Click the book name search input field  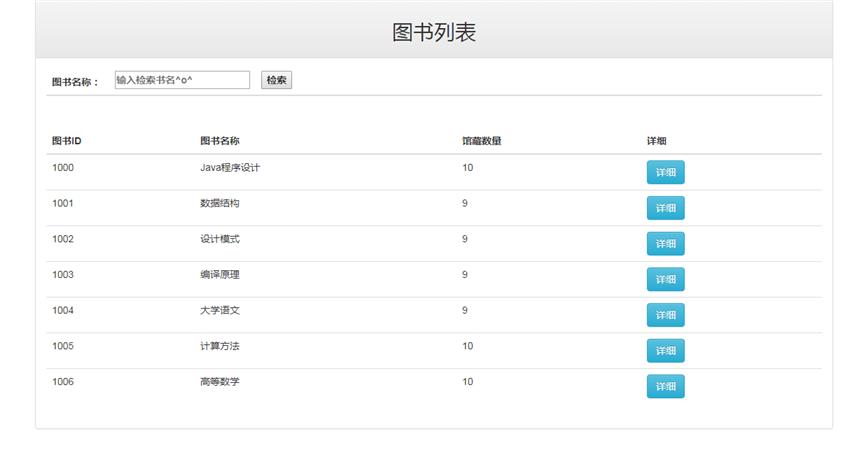(182, 80)
